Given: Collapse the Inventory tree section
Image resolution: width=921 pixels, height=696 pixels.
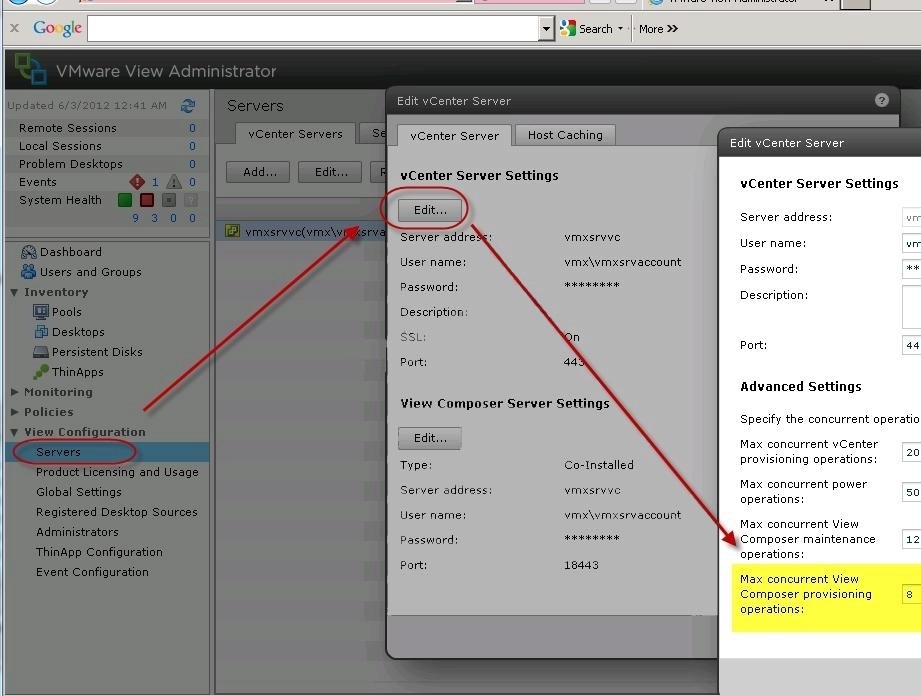Looking at the screenshot, I should coord(14,292).
